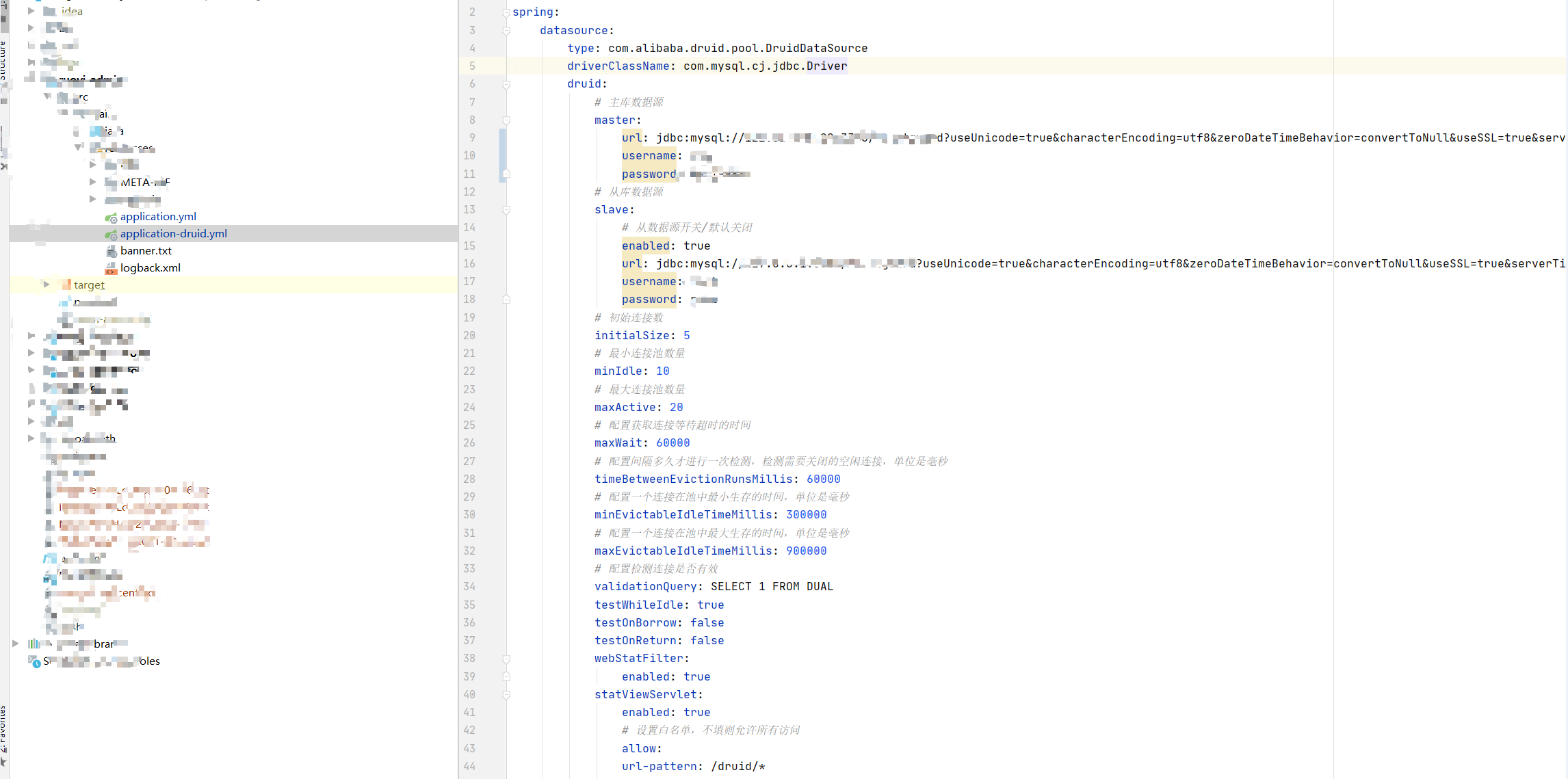Click the External Libraries bar-chart icon
1568x779 pixels.
(35, 644)
